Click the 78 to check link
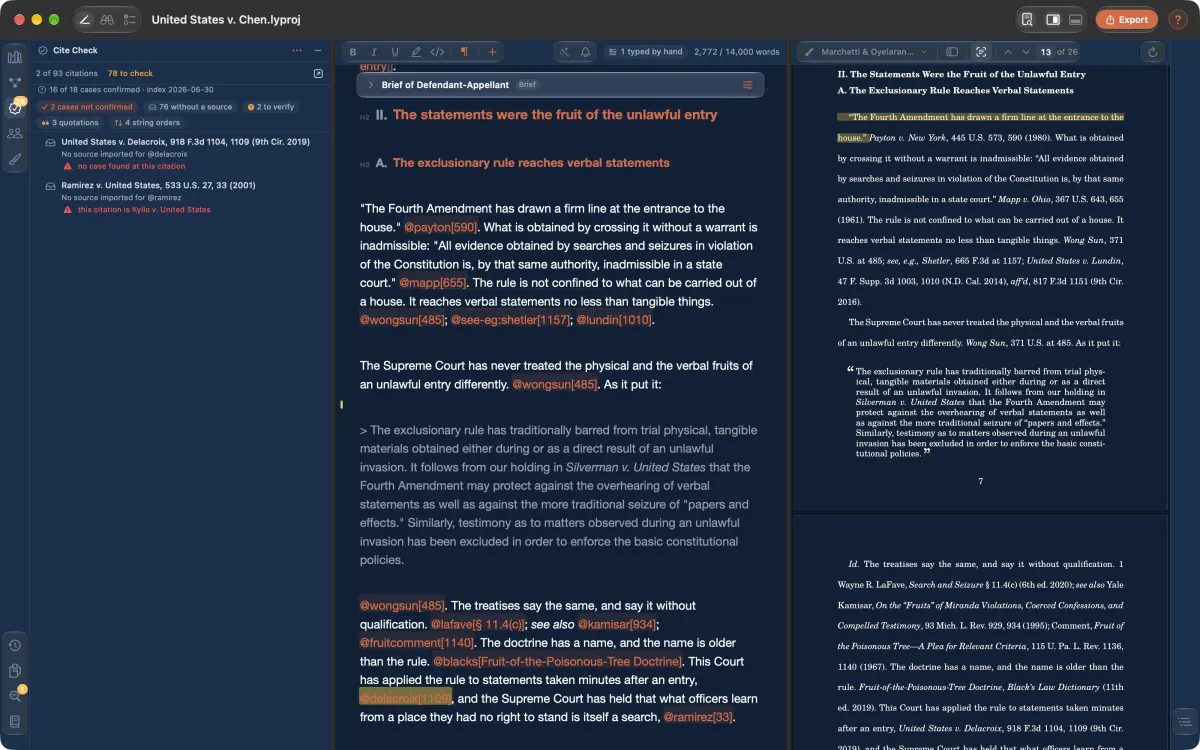 [x=130, y=73]
